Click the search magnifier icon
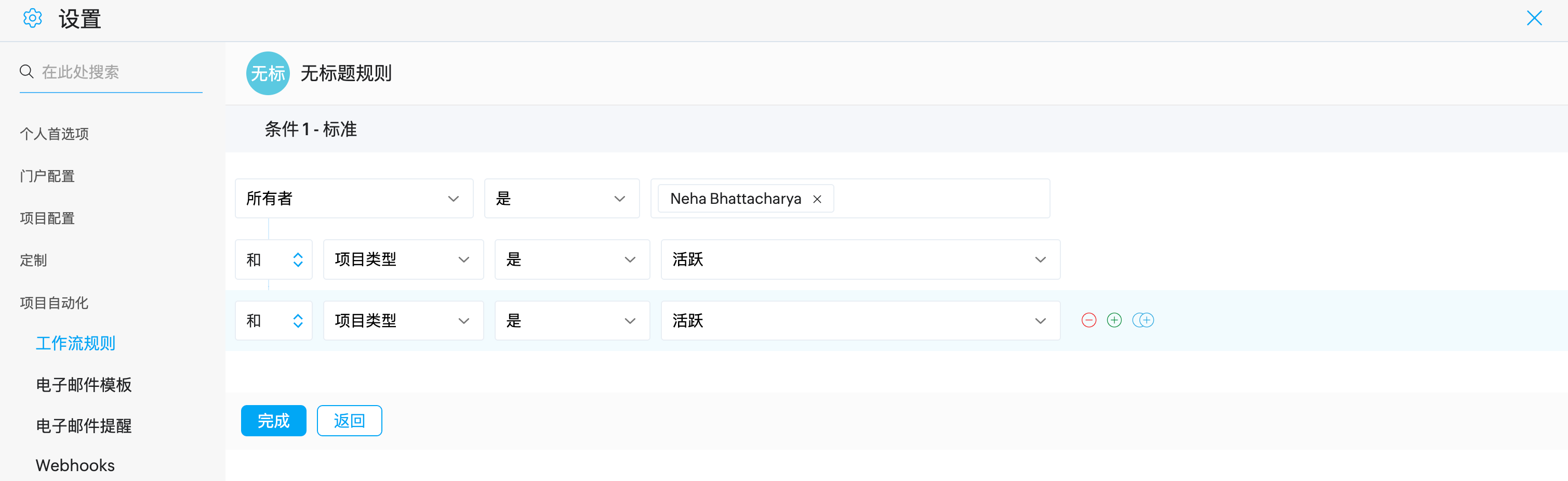Viewport: 1568px width, 481px height. pyautogui.click(x=26, y=72)
